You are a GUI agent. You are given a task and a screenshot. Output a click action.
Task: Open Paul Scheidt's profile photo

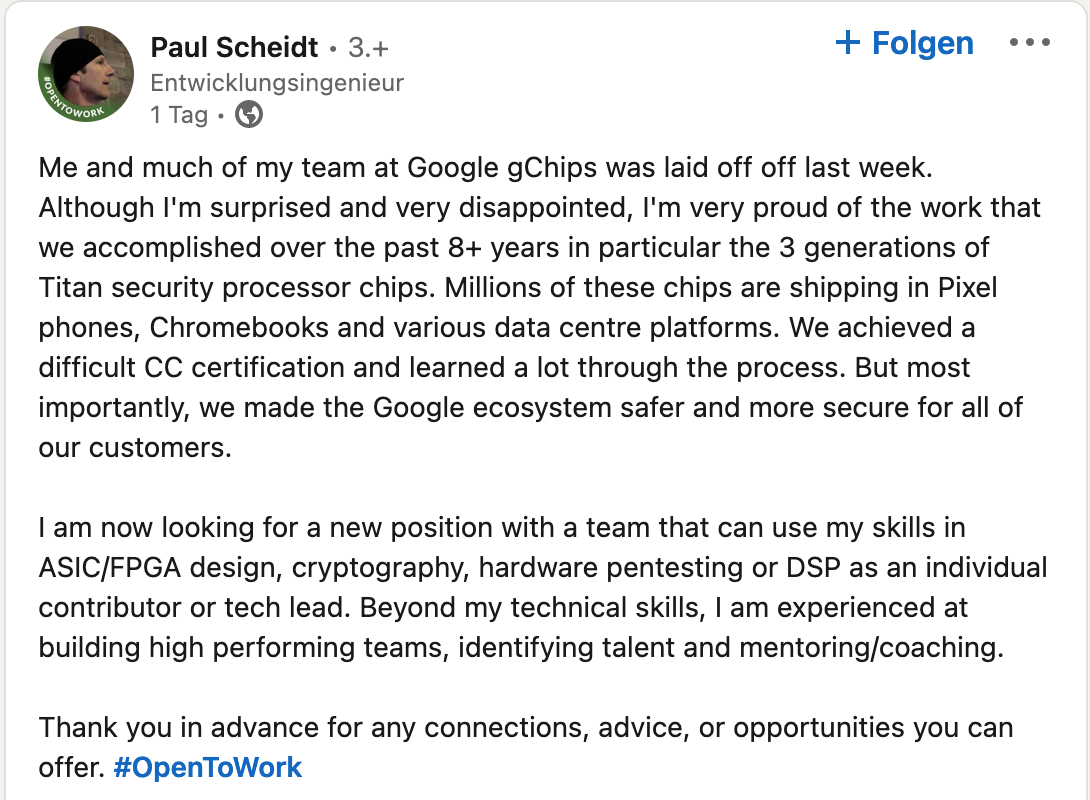pyautogui.click(x=87, y=74)
